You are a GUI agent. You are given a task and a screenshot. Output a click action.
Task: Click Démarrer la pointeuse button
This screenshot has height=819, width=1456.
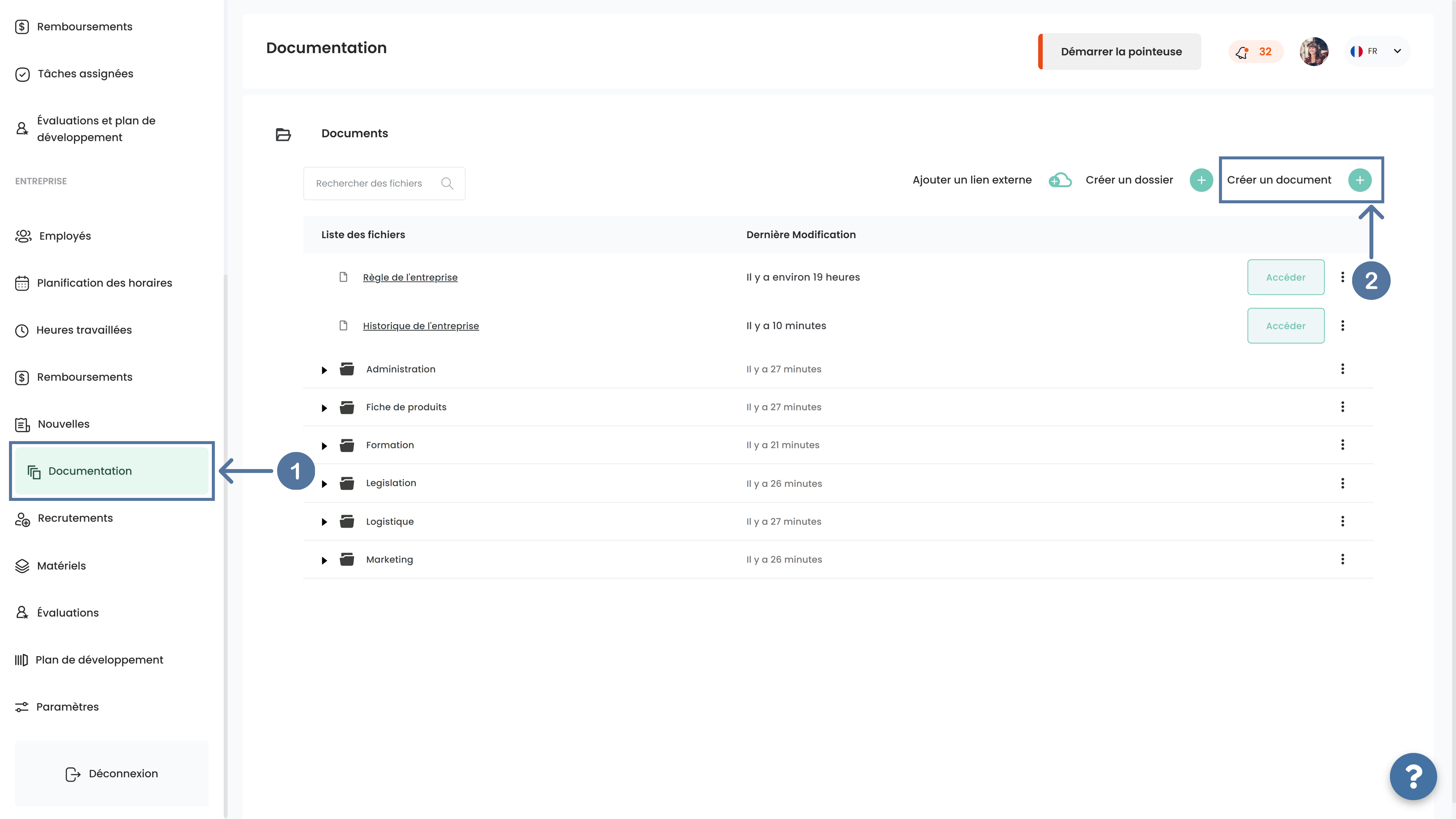(x=1120, y=51)
